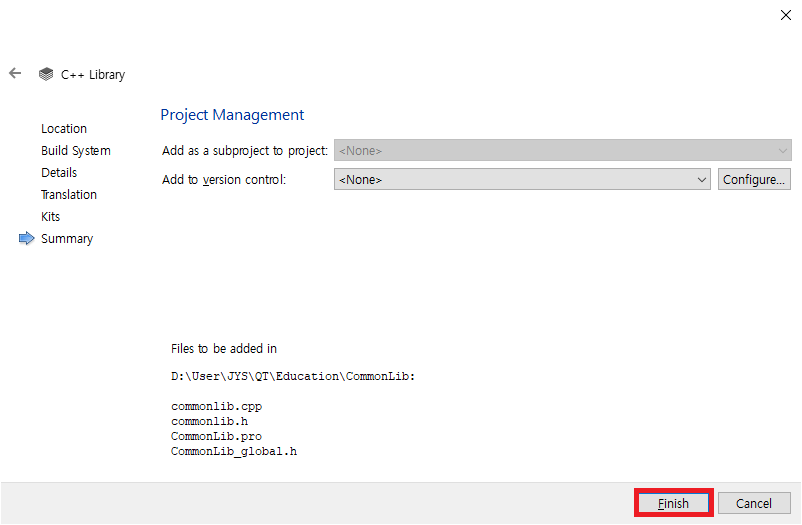802x525 pixels.
Task: Click the Project Management heading
Action: (x=232, y=115)
